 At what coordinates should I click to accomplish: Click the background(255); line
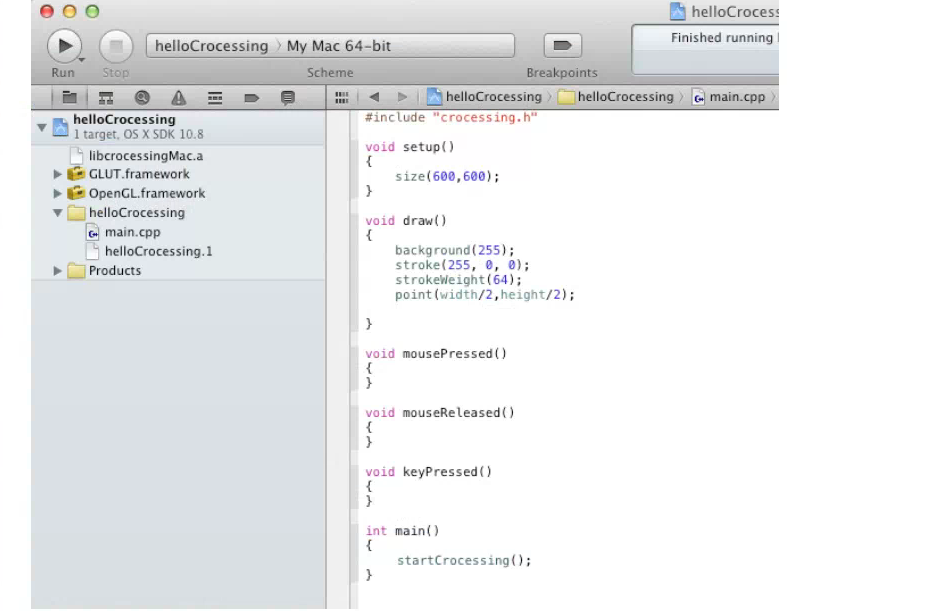coord(454,250)
